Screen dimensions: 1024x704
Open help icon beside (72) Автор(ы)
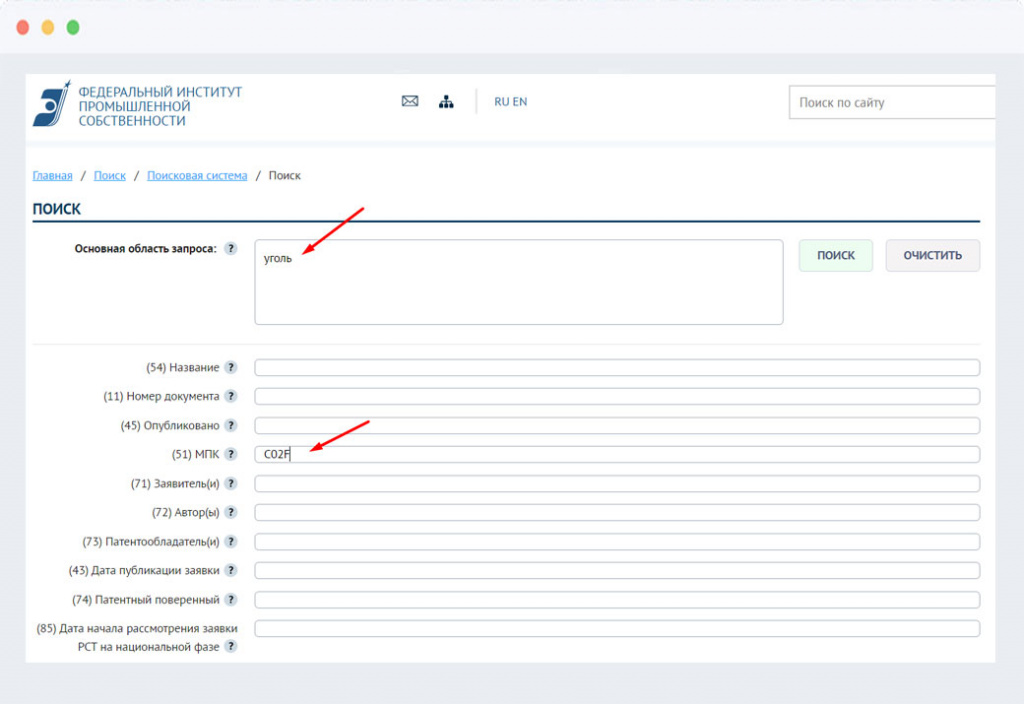pos(231,513)
